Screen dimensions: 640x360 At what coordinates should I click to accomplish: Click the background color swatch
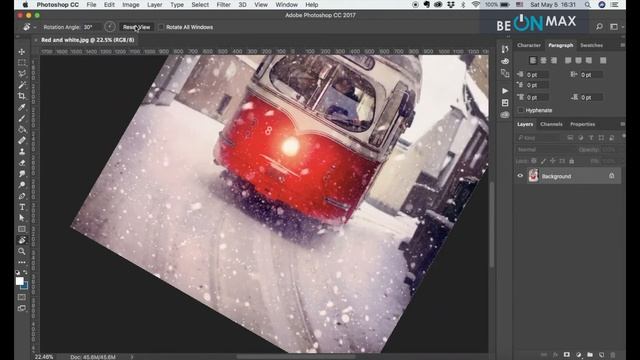tap(24, 286)
